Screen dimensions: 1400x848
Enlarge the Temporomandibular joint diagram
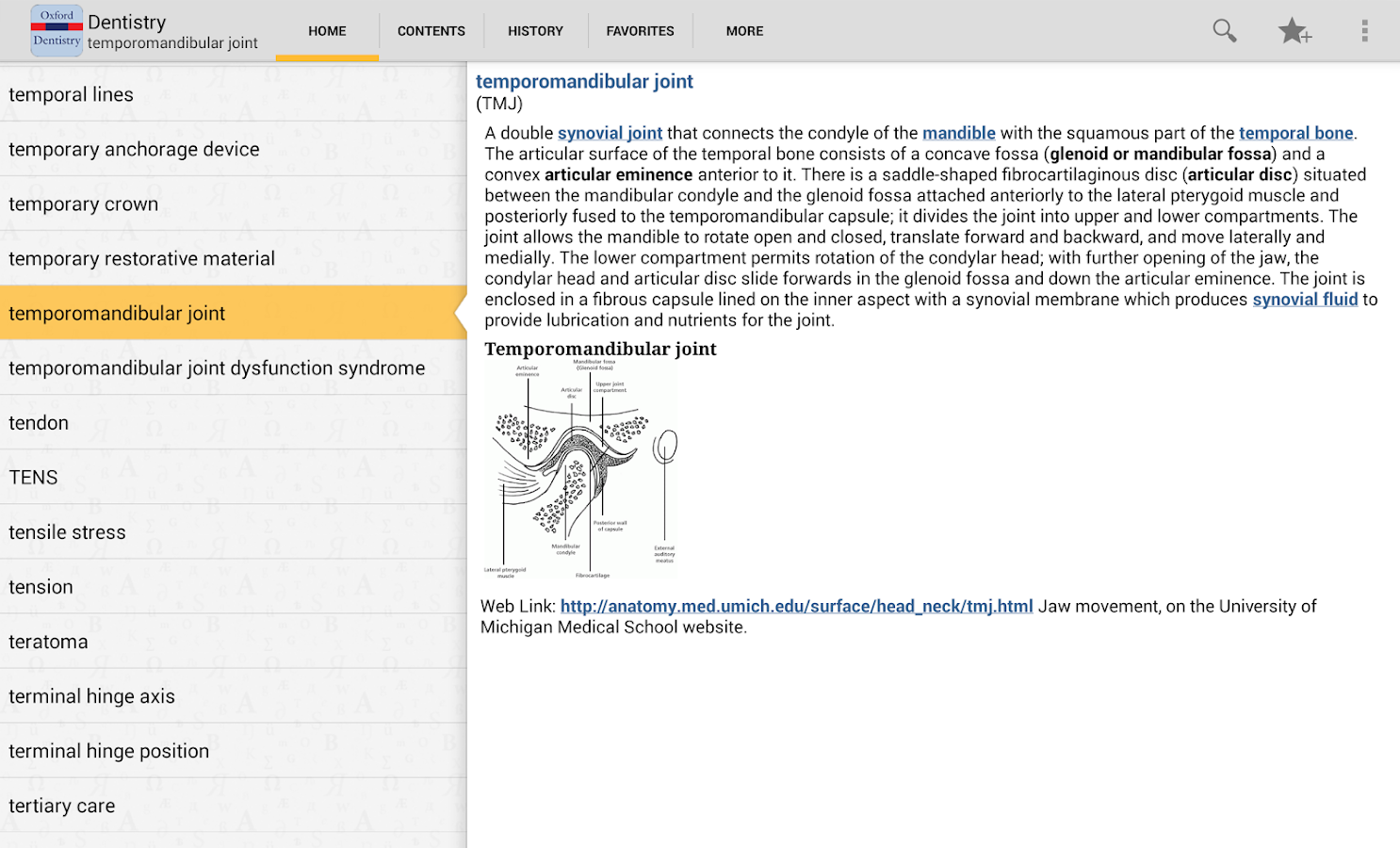580,468
